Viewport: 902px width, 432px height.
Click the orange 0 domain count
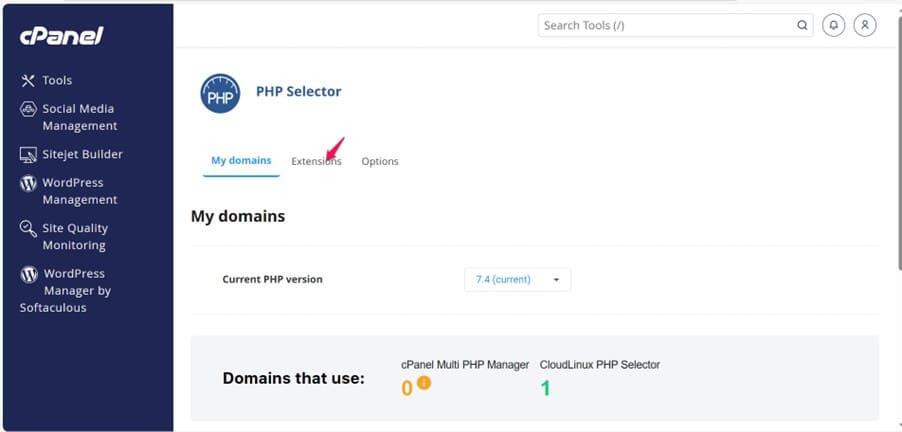click(407, 389)
